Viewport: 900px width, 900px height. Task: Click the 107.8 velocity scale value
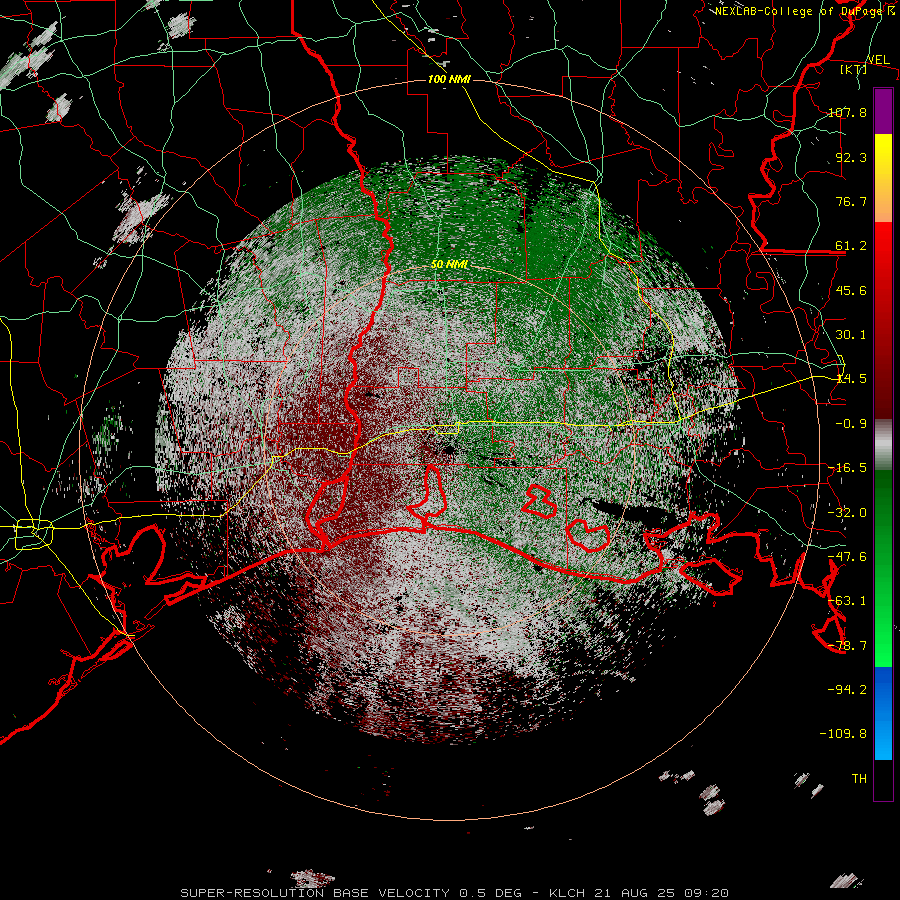tap(847, 112)
